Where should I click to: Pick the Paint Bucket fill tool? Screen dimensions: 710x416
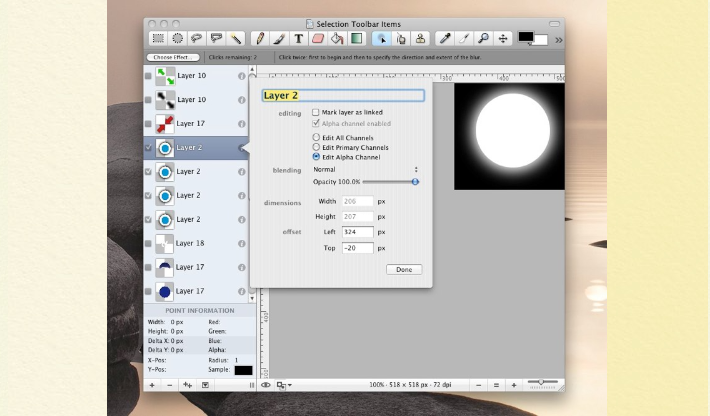coord(337,39)
